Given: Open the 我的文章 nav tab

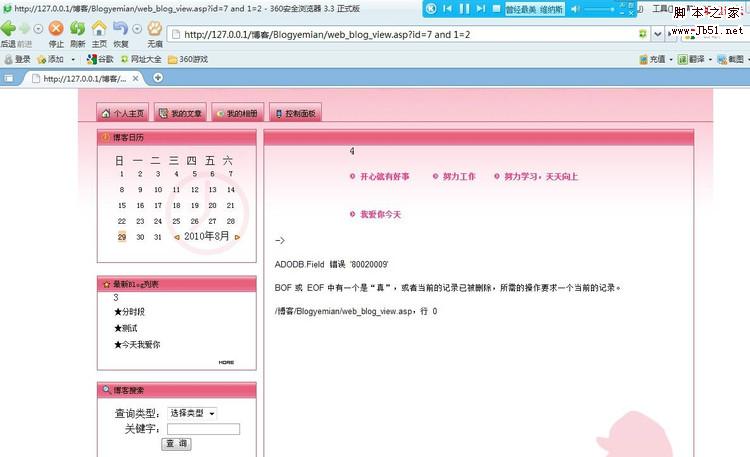Looking at the screenshot, I should click(x=180, y=113).
